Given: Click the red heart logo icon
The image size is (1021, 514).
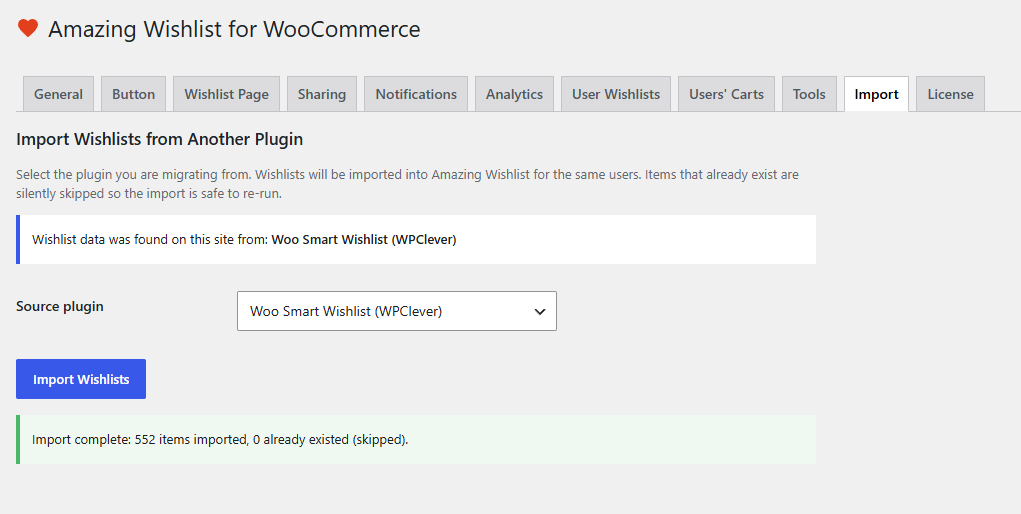Looking at the screenshot, I should pos(27,29).
